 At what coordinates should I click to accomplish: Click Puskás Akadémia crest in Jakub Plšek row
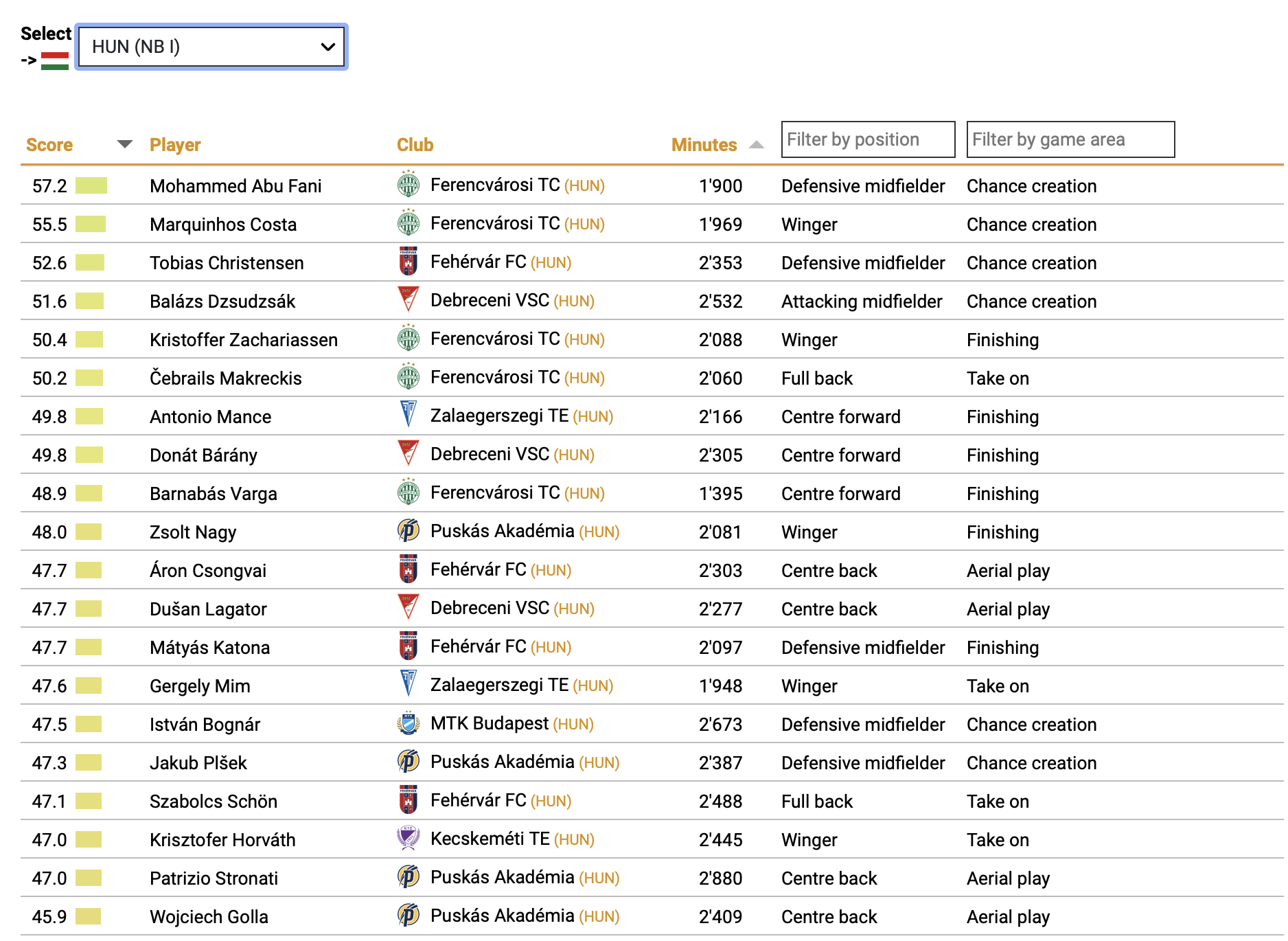pyautogui.click(x=409, y=761)
